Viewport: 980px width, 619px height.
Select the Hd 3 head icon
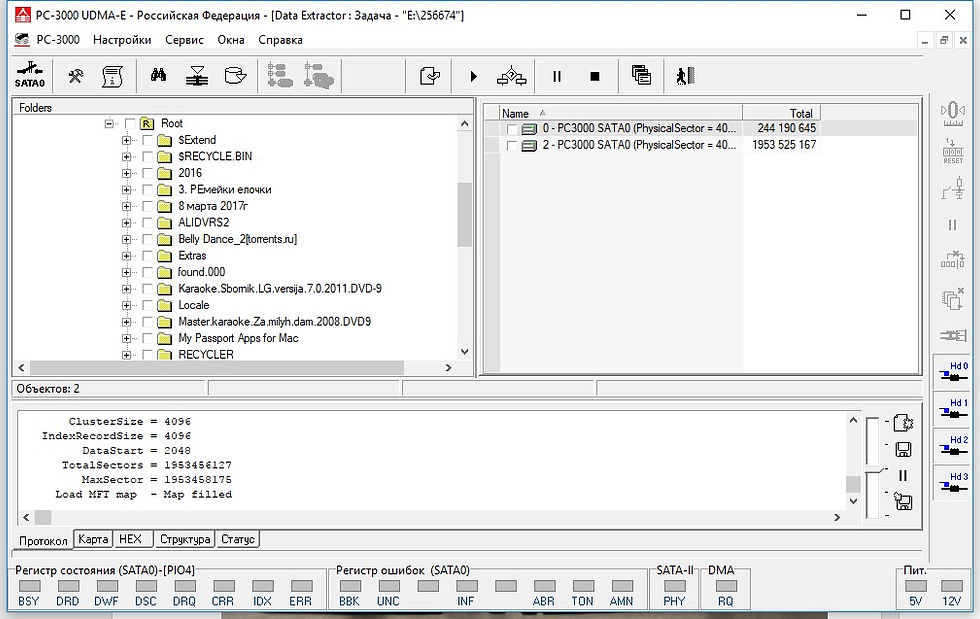click(x=954, y=483)
